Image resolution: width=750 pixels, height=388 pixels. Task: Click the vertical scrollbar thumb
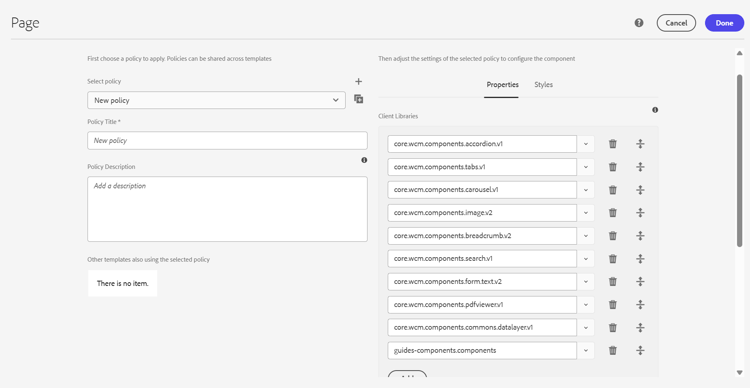pyautogui.click(x=739, y=160)
